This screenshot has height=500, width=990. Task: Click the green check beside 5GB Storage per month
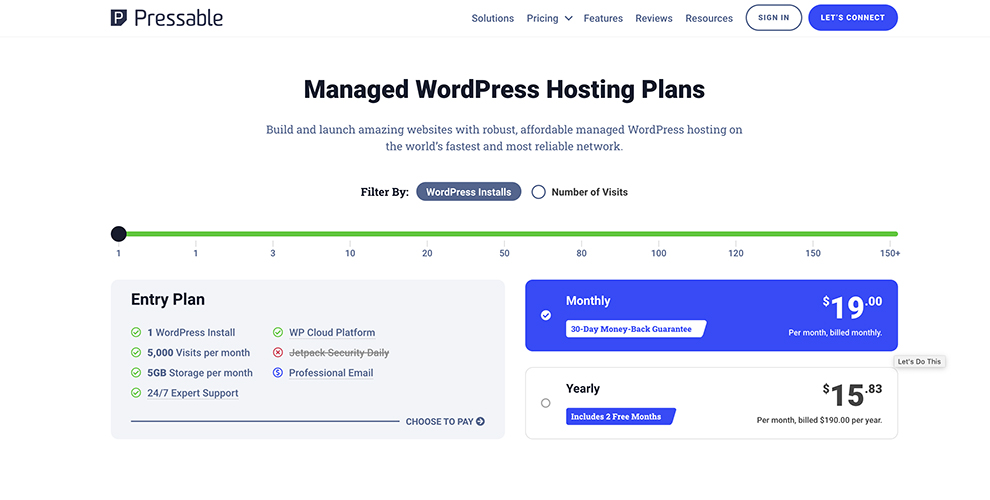(136, 372)
